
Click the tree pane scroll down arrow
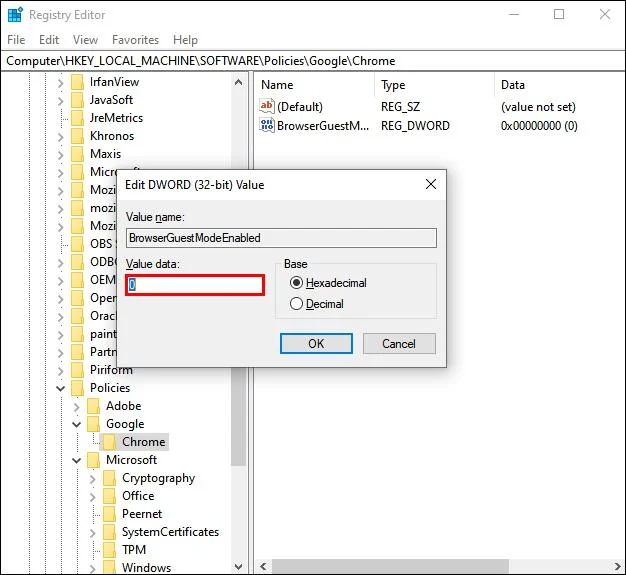pyautogui.click(x=239, y=567)
